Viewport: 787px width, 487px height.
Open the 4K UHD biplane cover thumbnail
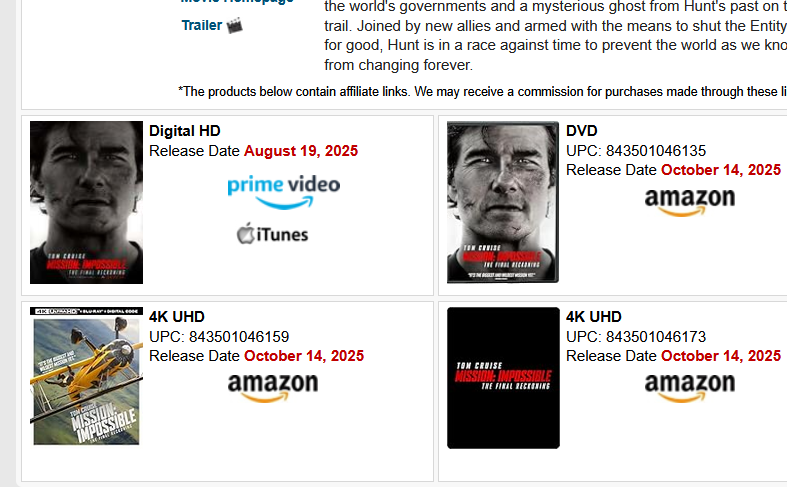[x=86, y=376]
